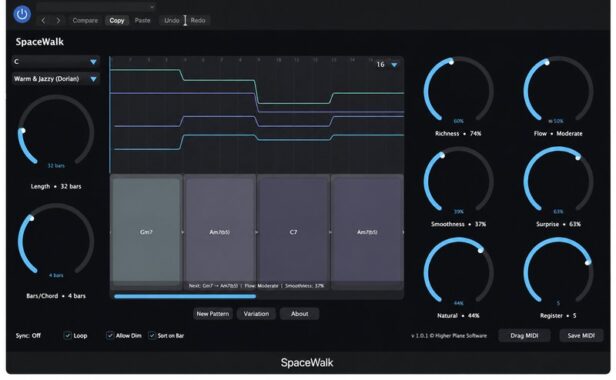
Task: Click the 'Natural • 44%' label
Action: click(458, 316)
